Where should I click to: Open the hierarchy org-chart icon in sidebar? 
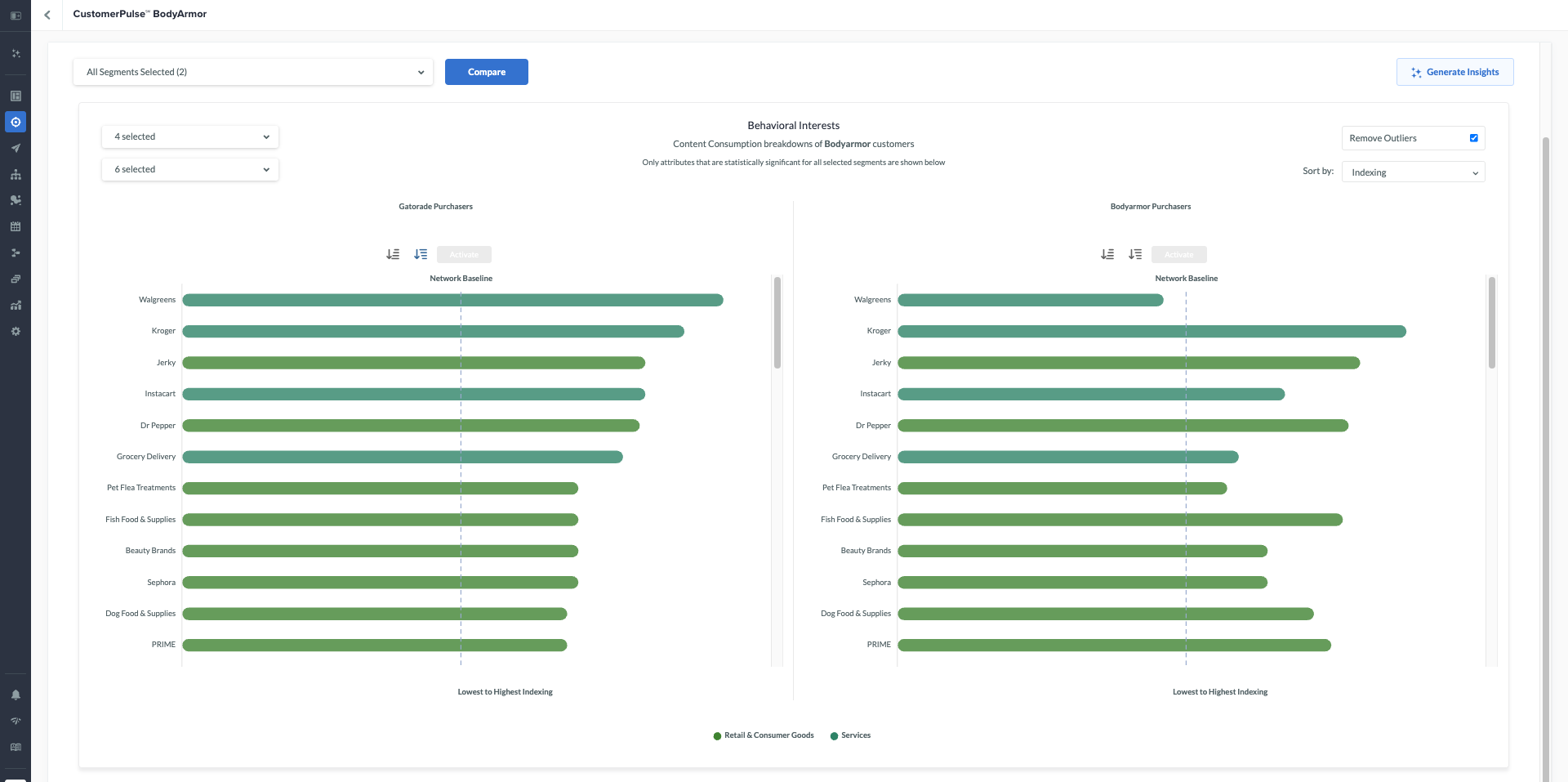click(x=16, y=174)
